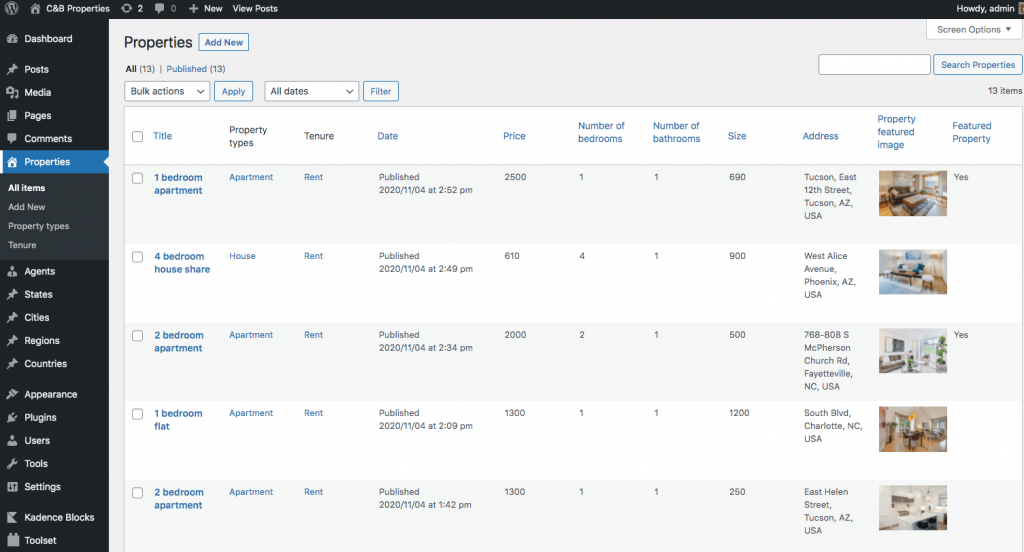Click the House property type link

coord(242,256)
